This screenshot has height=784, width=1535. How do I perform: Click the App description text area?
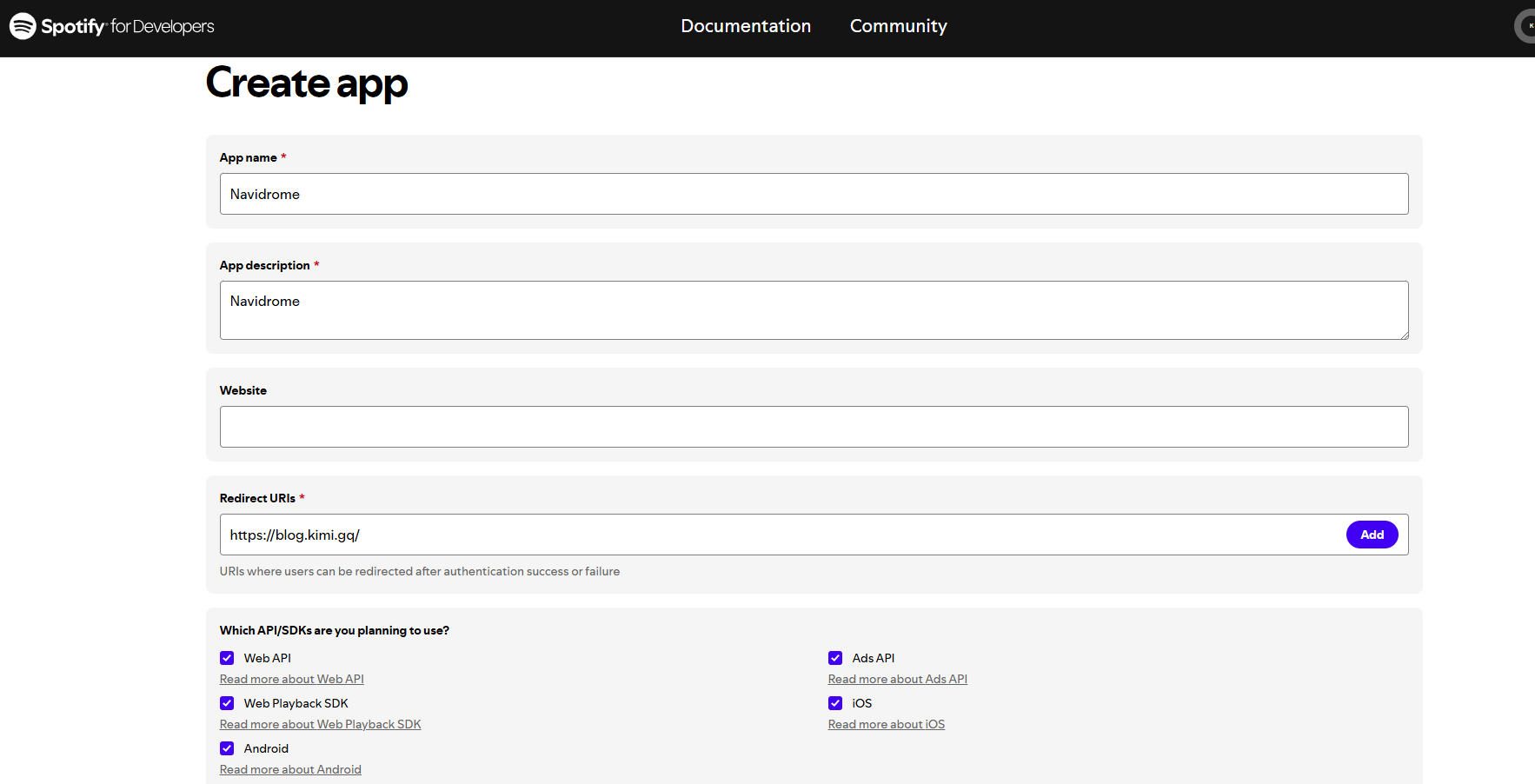[813, 309]
